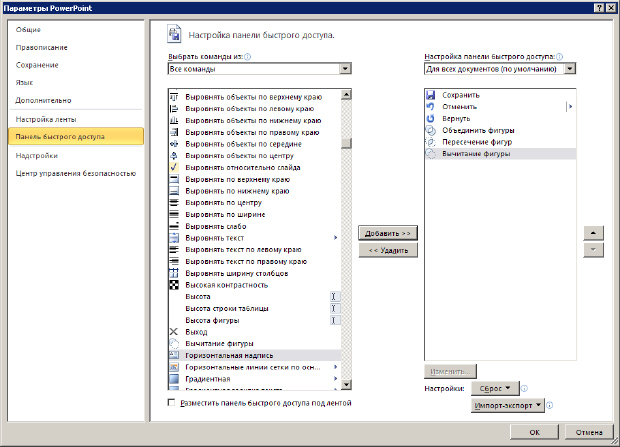Click the Вычитание фигуры icon in the left list
Image resolution: width=620 pixels, height=447 pixels.
point(174,343)
